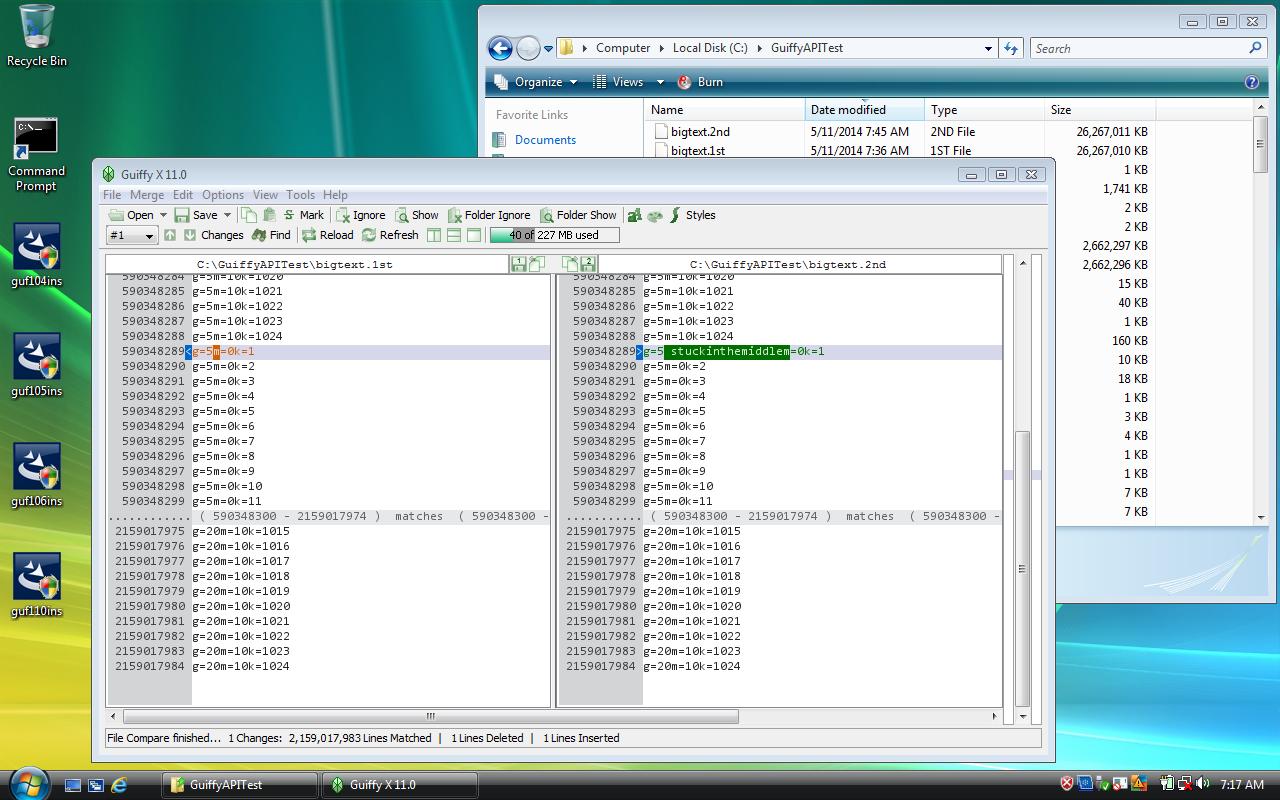Click the Explorer address refresh button
The width and height of the screenshot is (1280, 800).
point(1011,48)
